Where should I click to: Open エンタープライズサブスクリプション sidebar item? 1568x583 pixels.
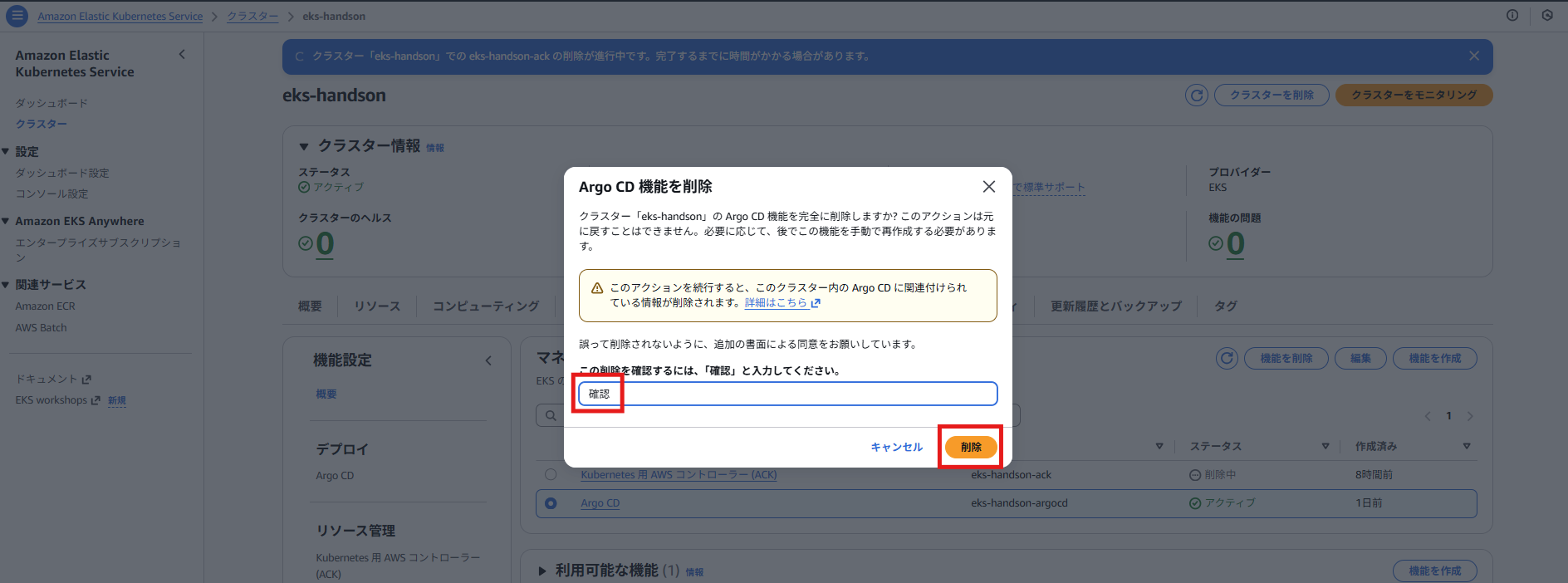coord(98,250)
